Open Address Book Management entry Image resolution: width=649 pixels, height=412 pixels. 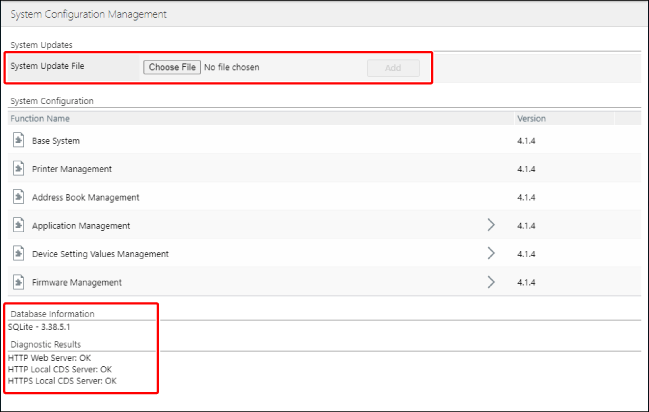(x=85, y=197)
